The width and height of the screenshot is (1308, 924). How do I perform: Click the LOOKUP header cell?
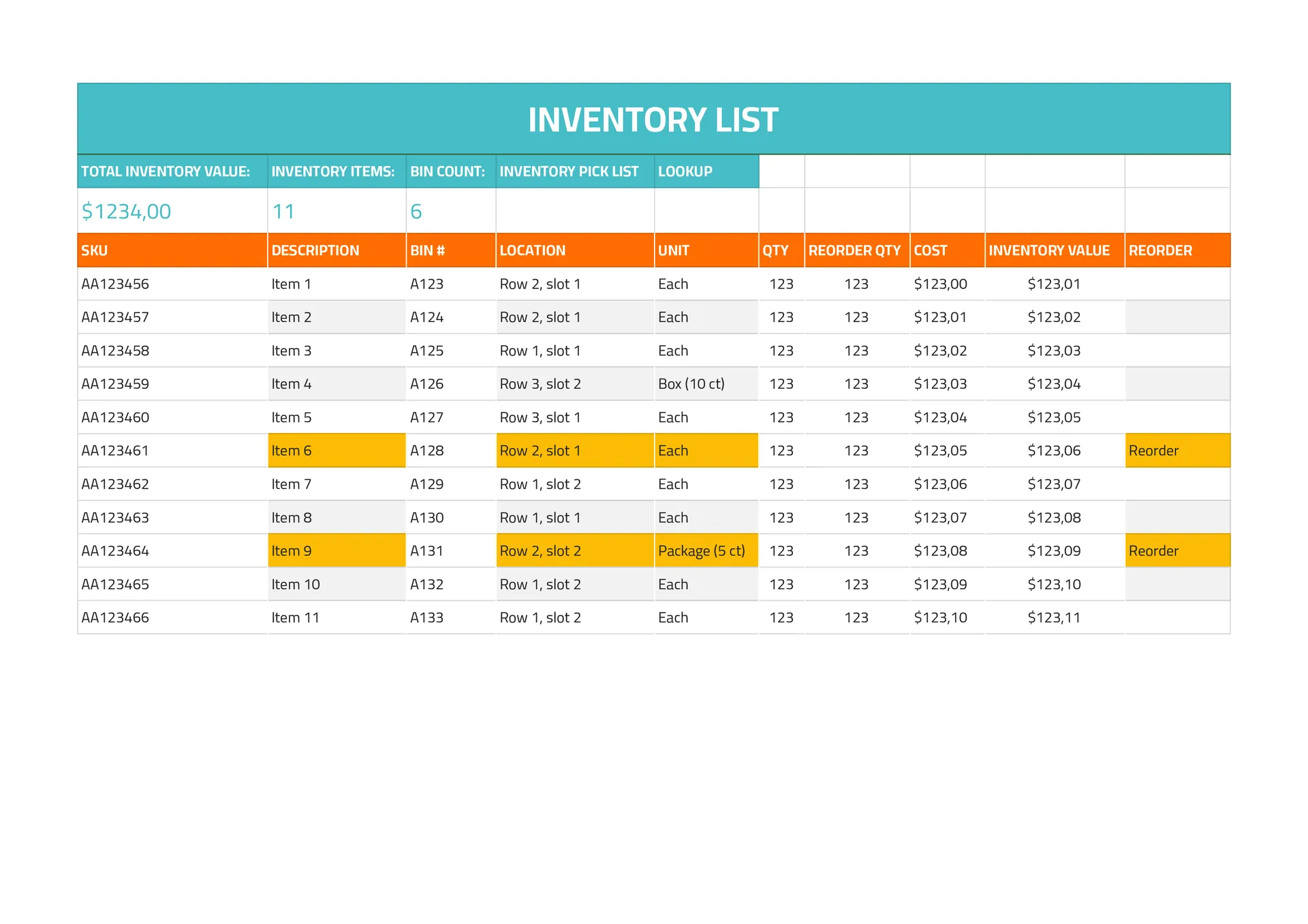pos(685,172)
